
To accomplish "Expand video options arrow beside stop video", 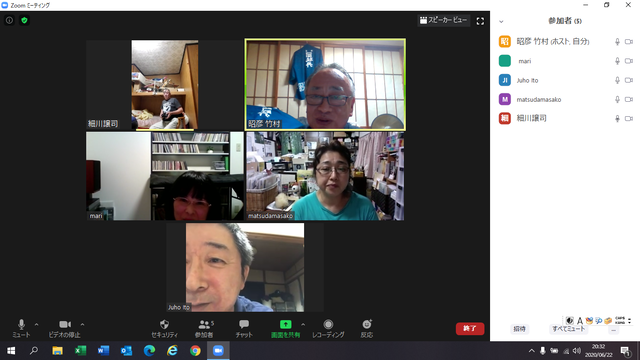I will [82, 325].
